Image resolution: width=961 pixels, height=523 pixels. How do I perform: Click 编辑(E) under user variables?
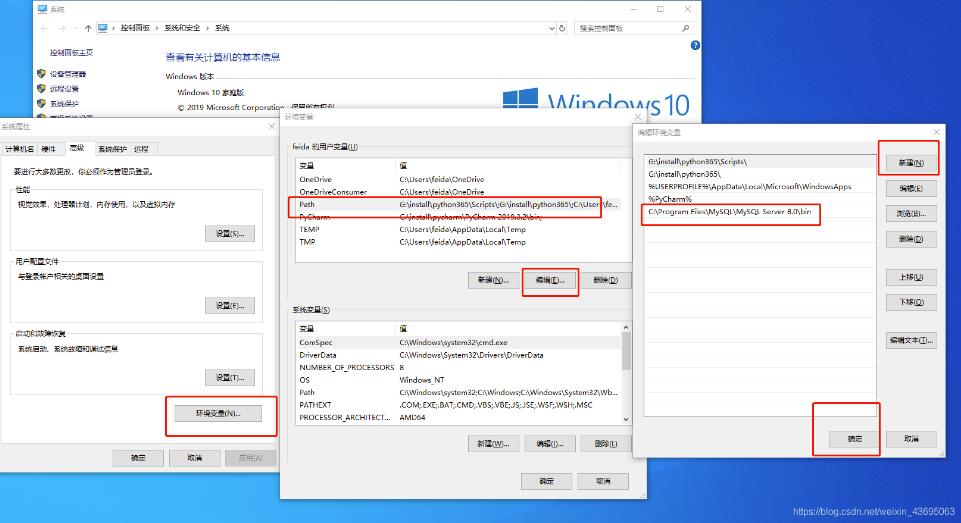pos(550,280)
